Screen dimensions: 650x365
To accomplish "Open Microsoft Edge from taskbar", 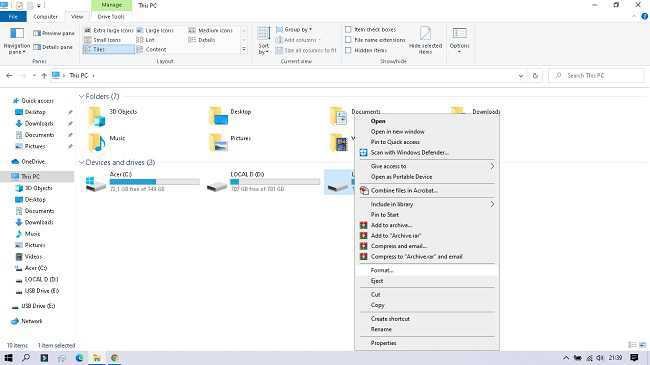I will [x=79, y=358].
